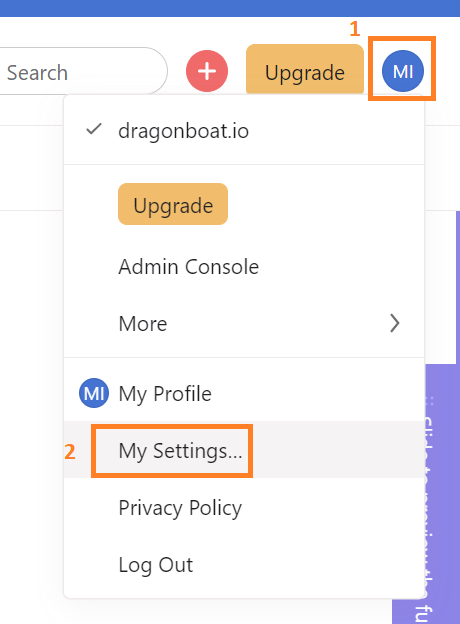Click the small MI avatar beside My Profile
Image resolution: width=460 pixels, height=624 pixels.
[94, 393]
